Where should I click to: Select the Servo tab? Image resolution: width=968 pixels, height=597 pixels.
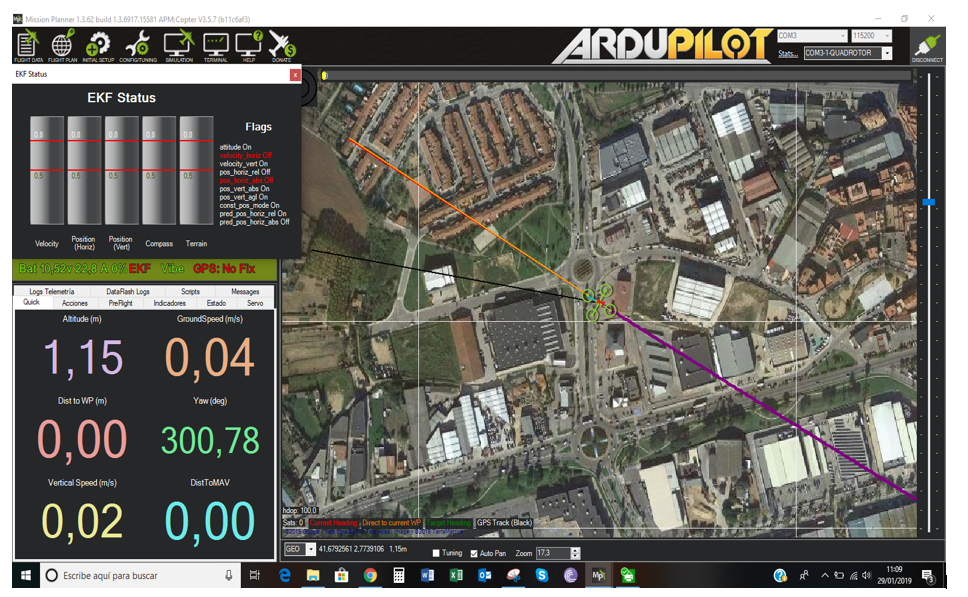coord(255,303)
